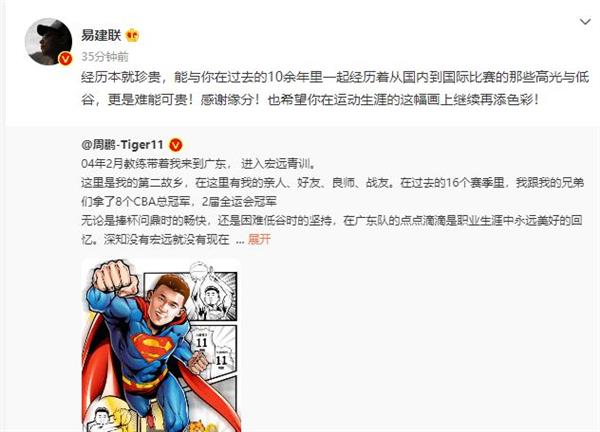Open the post options chevron menu
This screenshot has width=600, height=432.
[585, 22]
